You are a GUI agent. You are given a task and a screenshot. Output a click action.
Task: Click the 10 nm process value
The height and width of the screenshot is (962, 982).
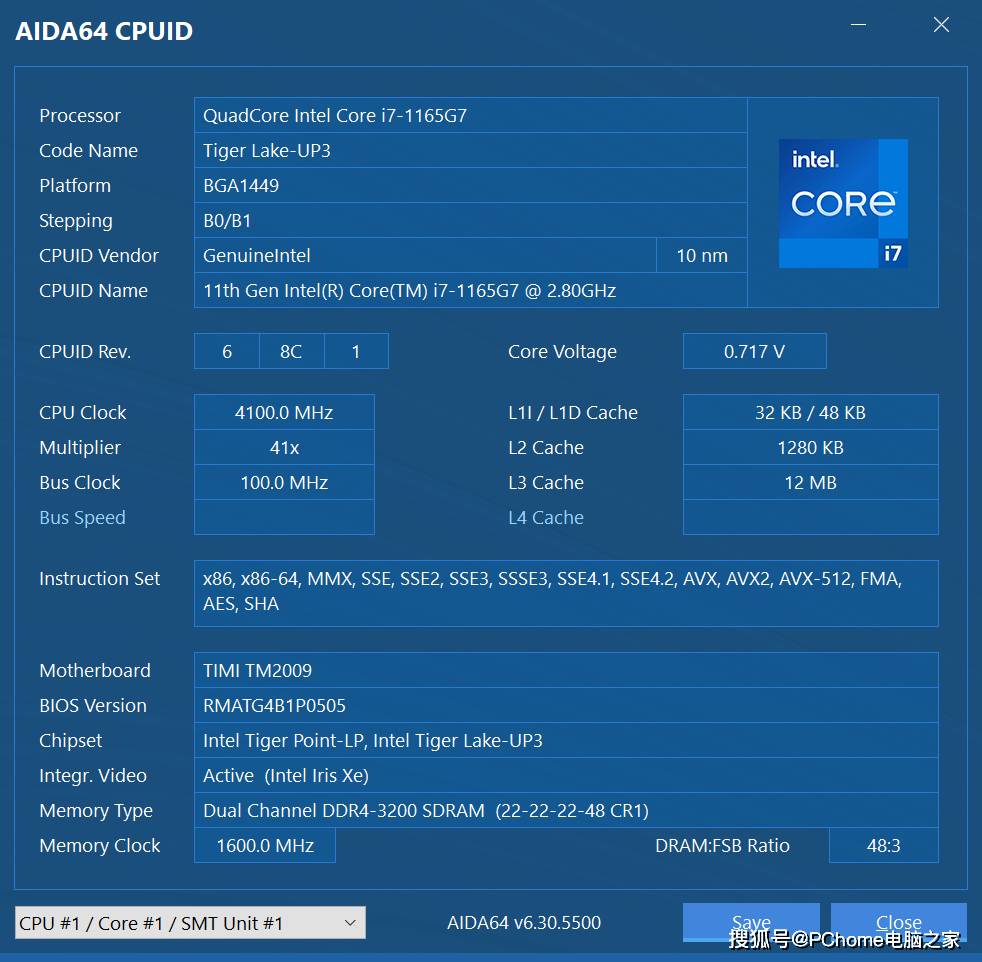[x=702, y=256]
